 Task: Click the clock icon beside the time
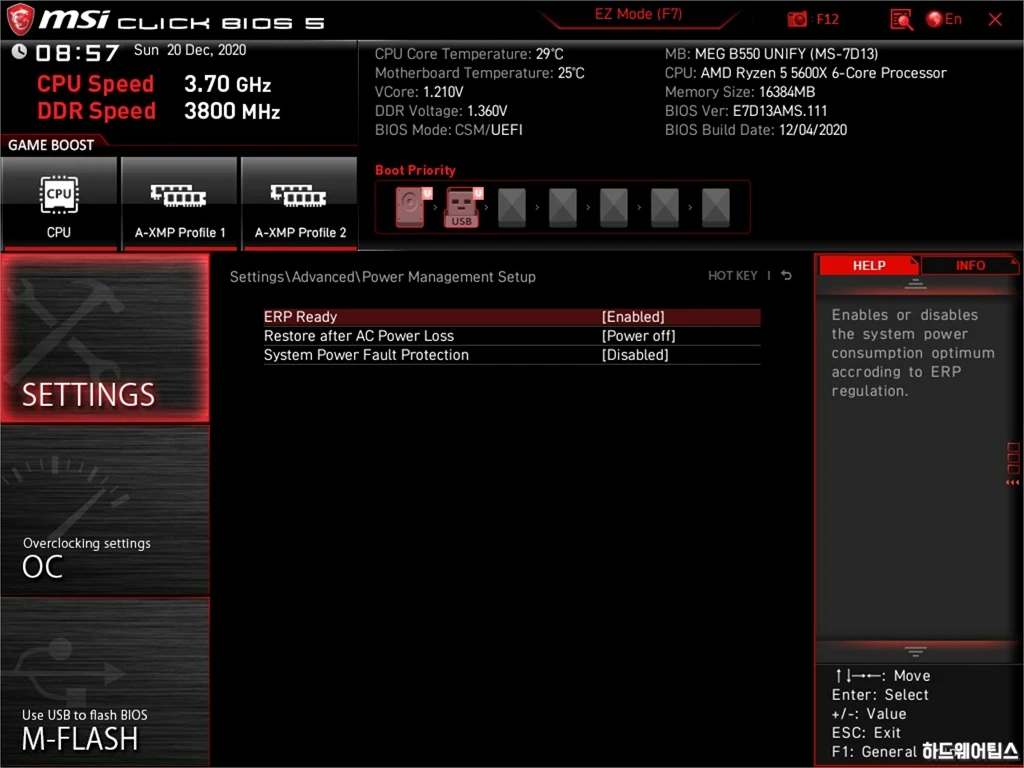19,51
